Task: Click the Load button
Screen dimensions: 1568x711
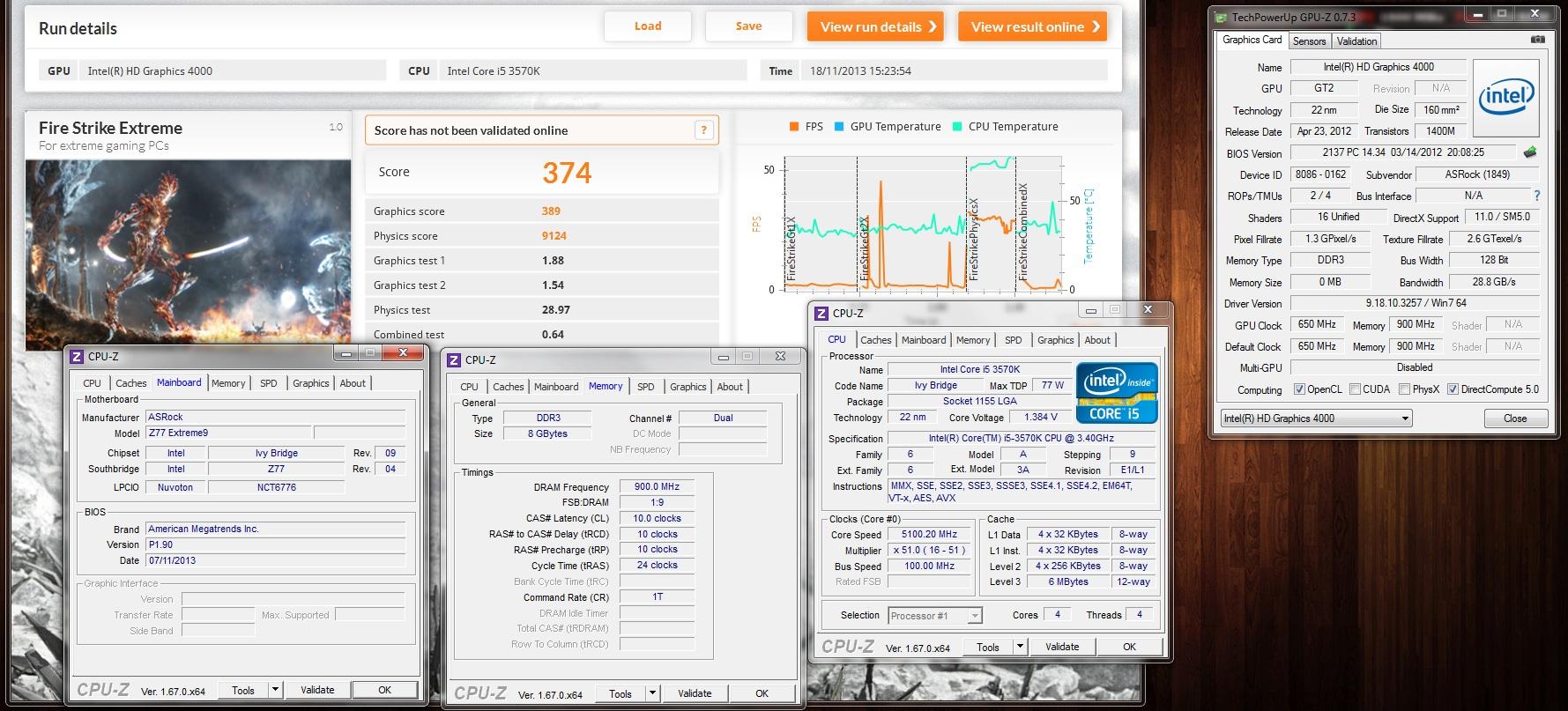Action: pyautogui.click(x=648, y=26)
